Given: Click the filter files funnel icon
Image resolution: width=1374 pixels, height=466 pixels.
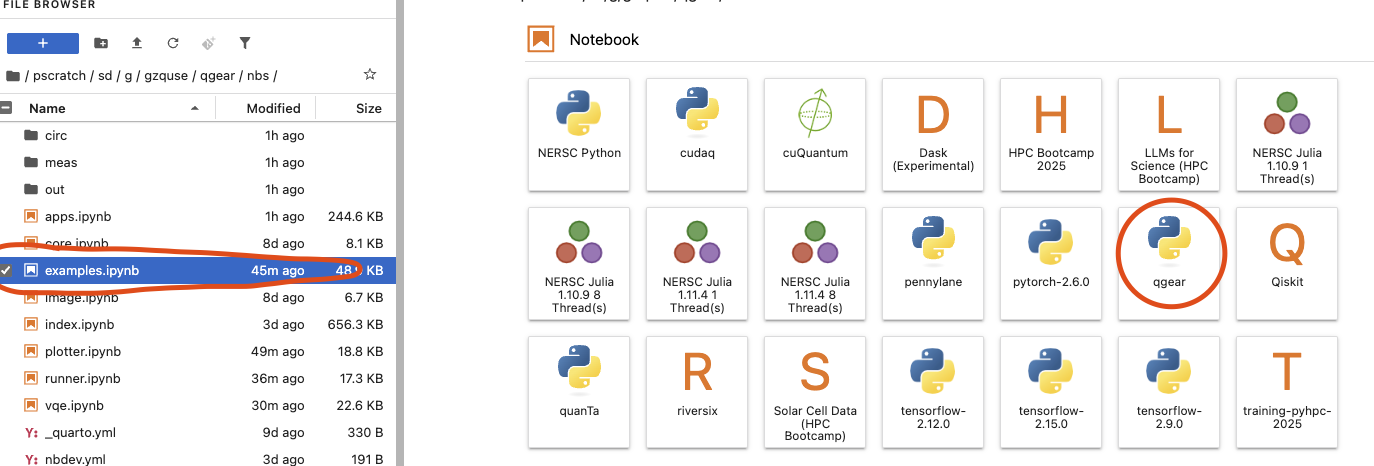Looking at the screenshot, I should tap(245, 43).
